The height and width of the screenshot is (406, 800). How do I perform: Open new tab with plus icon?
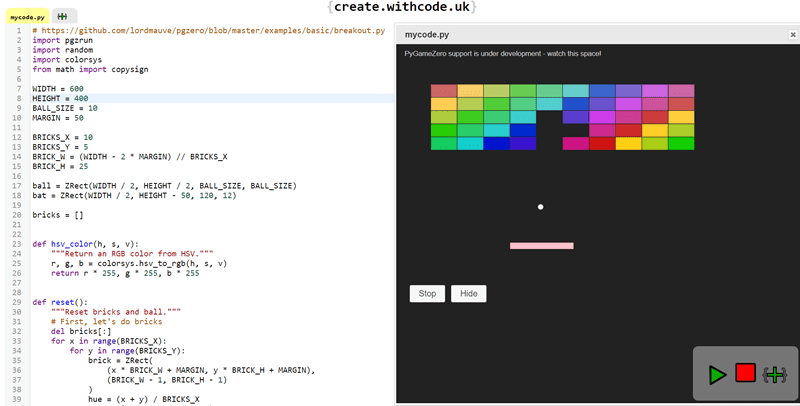(63, 16)
